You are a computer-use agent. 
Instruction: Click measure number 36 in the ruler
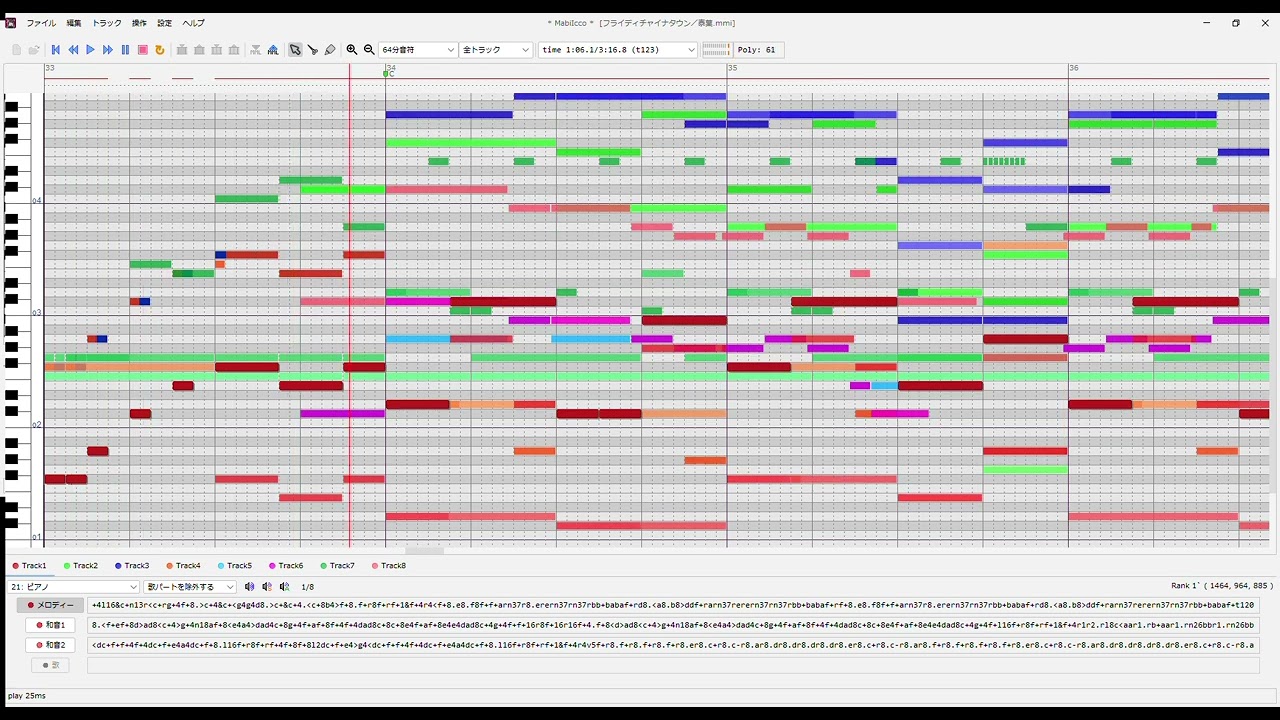click(x=1074, y=68)
